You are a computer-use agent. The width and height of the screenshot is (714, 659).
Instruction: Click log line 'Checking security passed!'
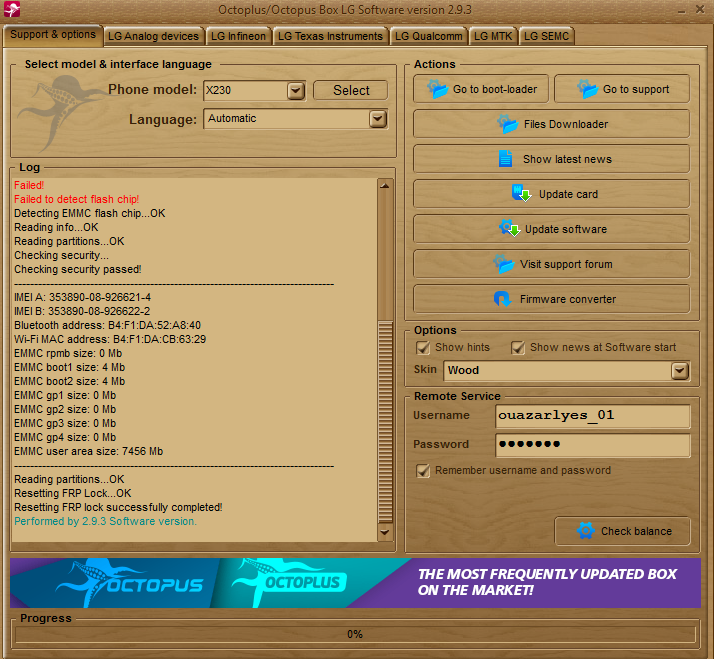pos(78,269)
